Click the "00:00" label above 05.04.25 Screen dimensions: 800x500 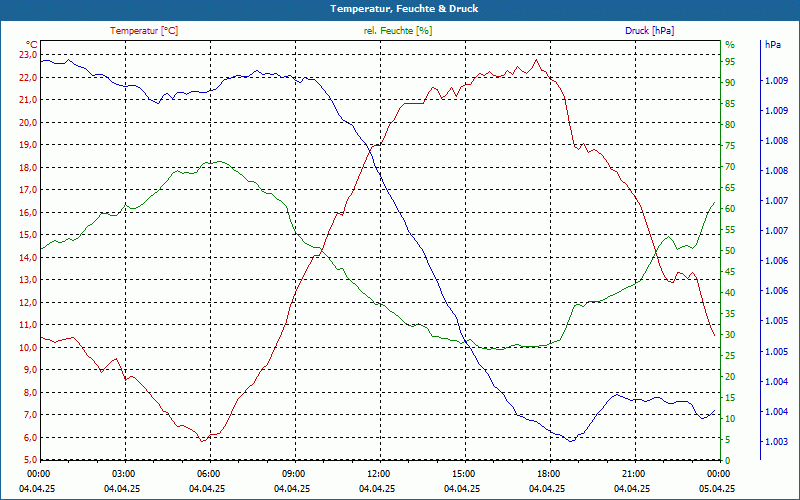(718, 474)
